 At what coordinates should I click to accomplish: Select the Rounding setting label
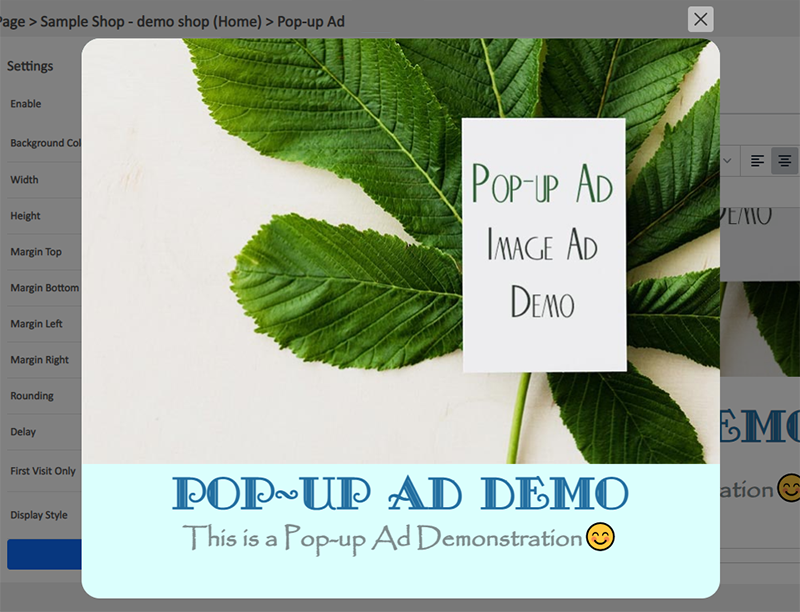tap(32, 396)
